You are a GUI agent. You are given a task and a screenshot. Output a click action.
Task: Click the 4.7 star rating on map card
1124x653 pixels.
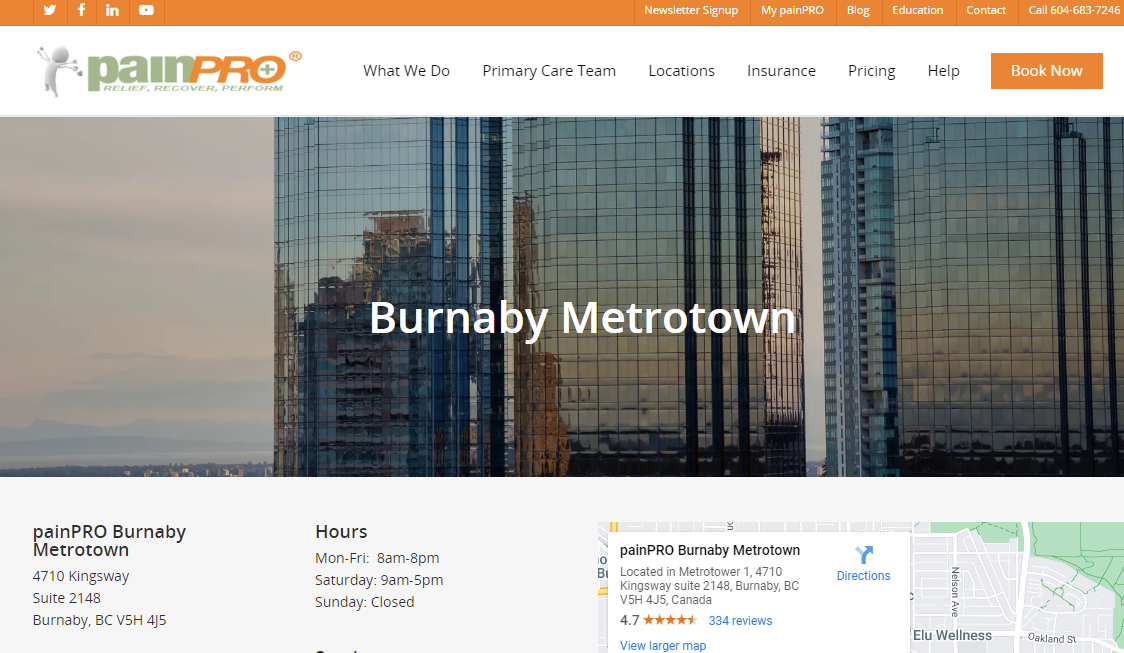tap(659, 620)
